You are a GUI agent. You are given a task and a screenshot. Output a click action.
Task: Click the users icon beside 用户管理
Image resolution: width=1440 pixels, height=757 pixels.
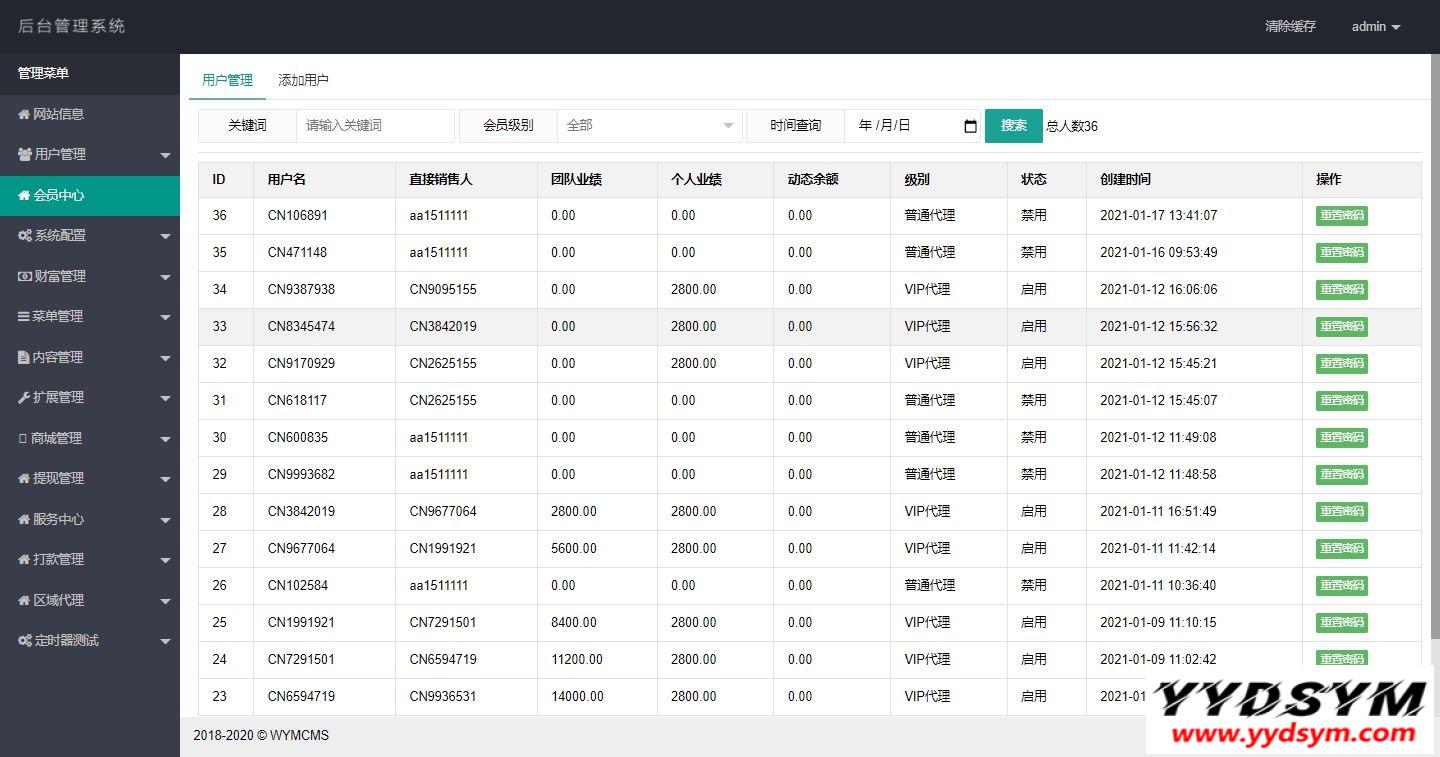tap(25, 155)
